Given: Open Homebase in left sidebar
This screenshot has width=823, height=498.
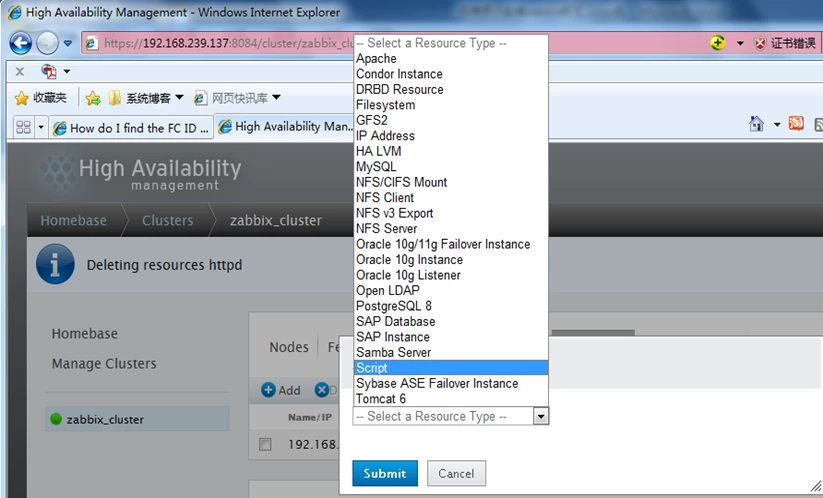Looking at the screenshot, I should pyautogui.click(x=85, y=334).
